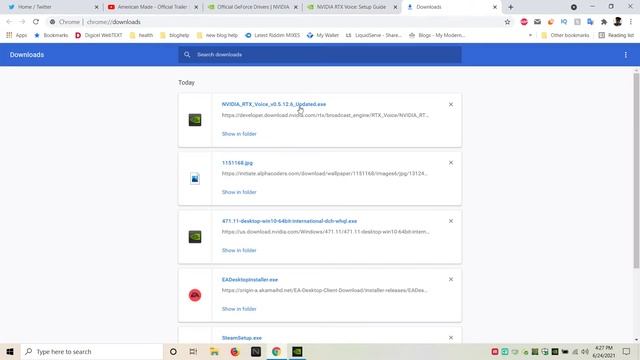Switch to the NVIDIA RTX Voice Setup Guide tab
This screenshot has height=360, width=640.
click(351, 7)
